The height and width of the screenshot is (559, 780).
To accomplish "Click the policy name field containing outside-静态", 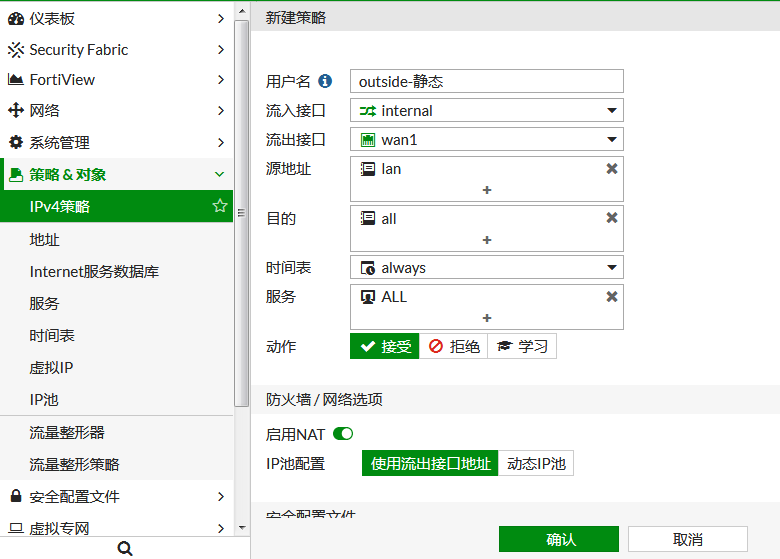I will (487, 81).
